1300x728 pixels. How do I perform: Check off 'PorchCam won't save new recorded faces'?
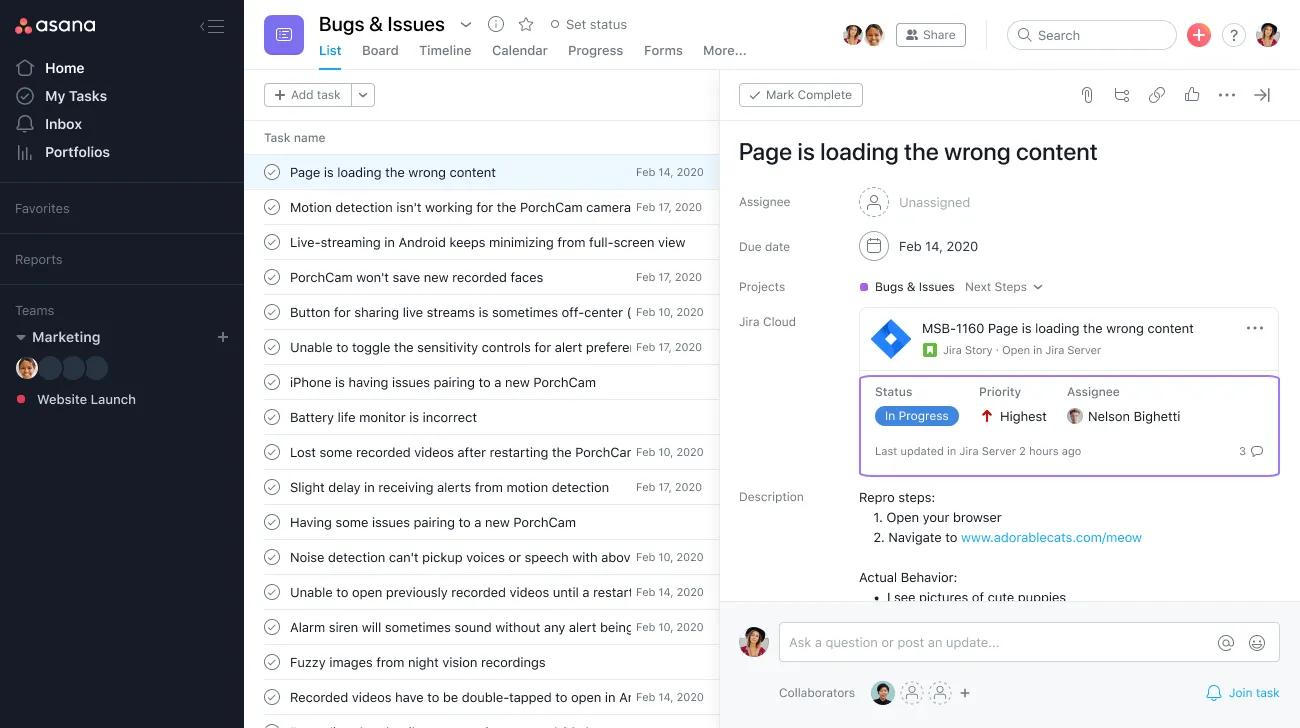tap(271, 277)
